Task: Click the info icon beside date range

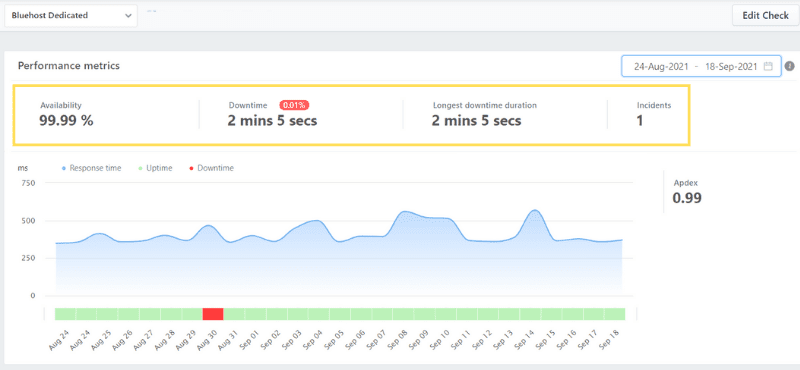Action: 790,66
